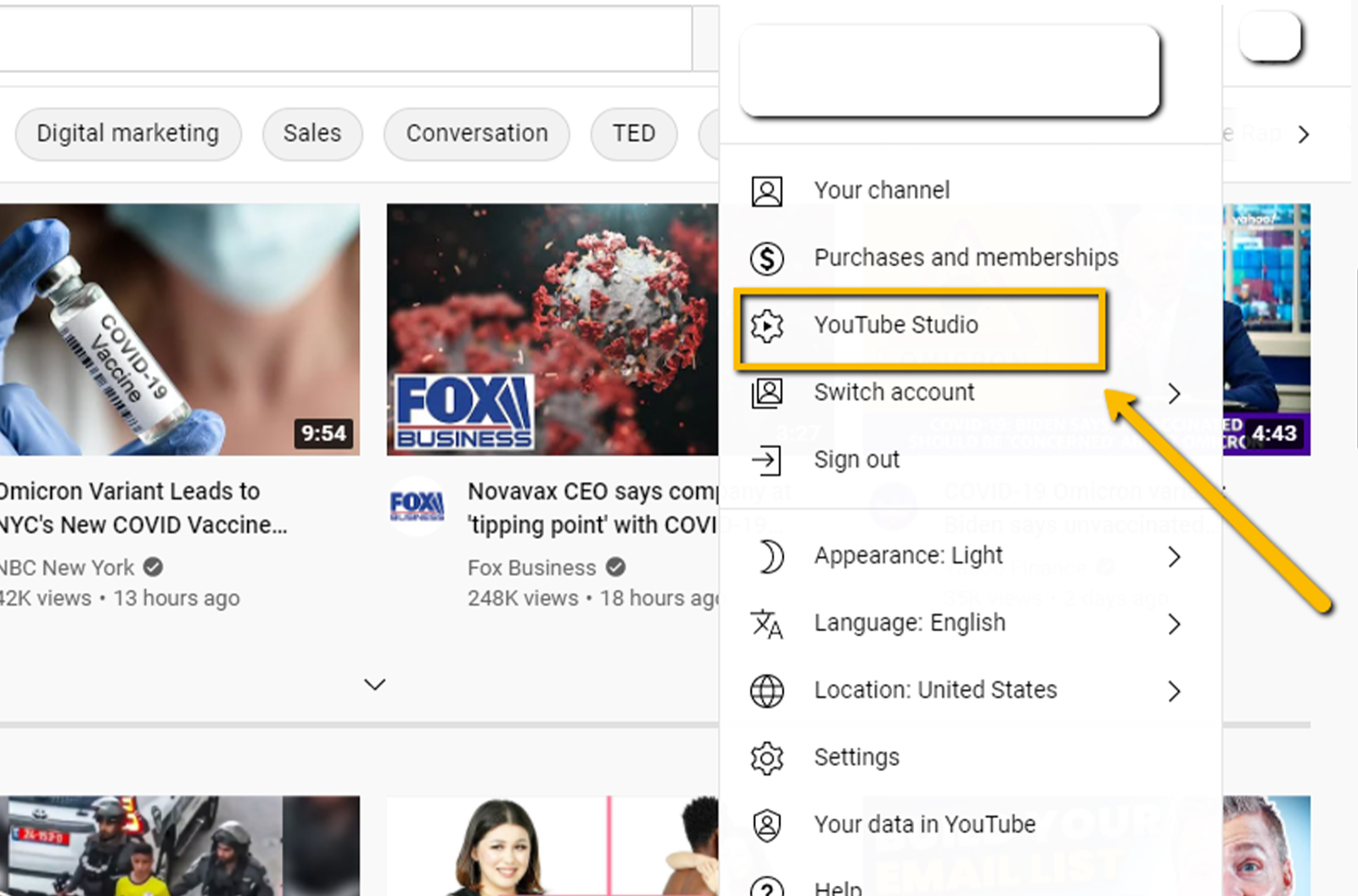Click the Help question mark icon
The height and width of the screenshot is (896, 1358).
766,886
